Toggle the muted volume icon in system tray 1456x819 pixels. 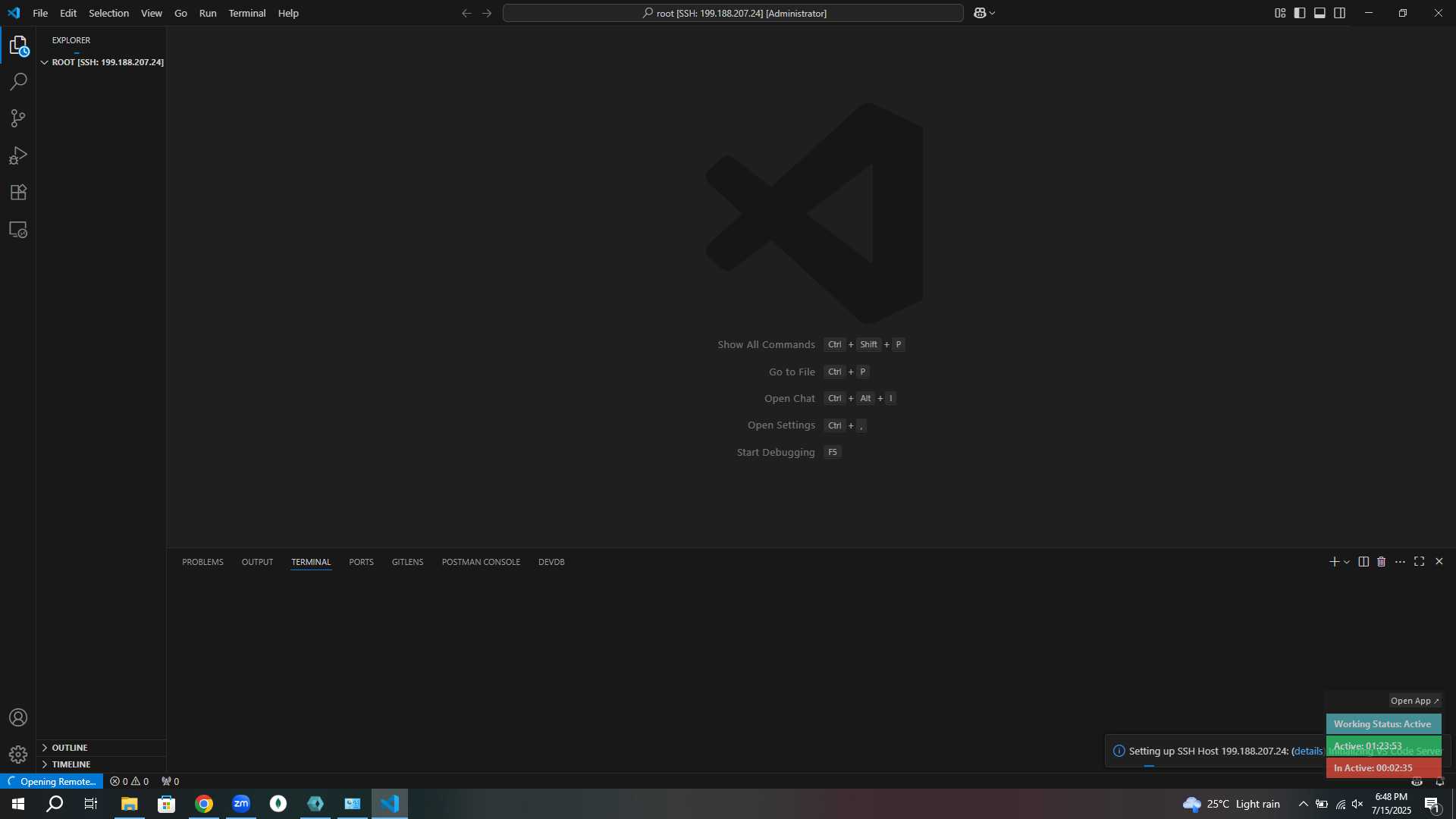[x=1357, y=805]
